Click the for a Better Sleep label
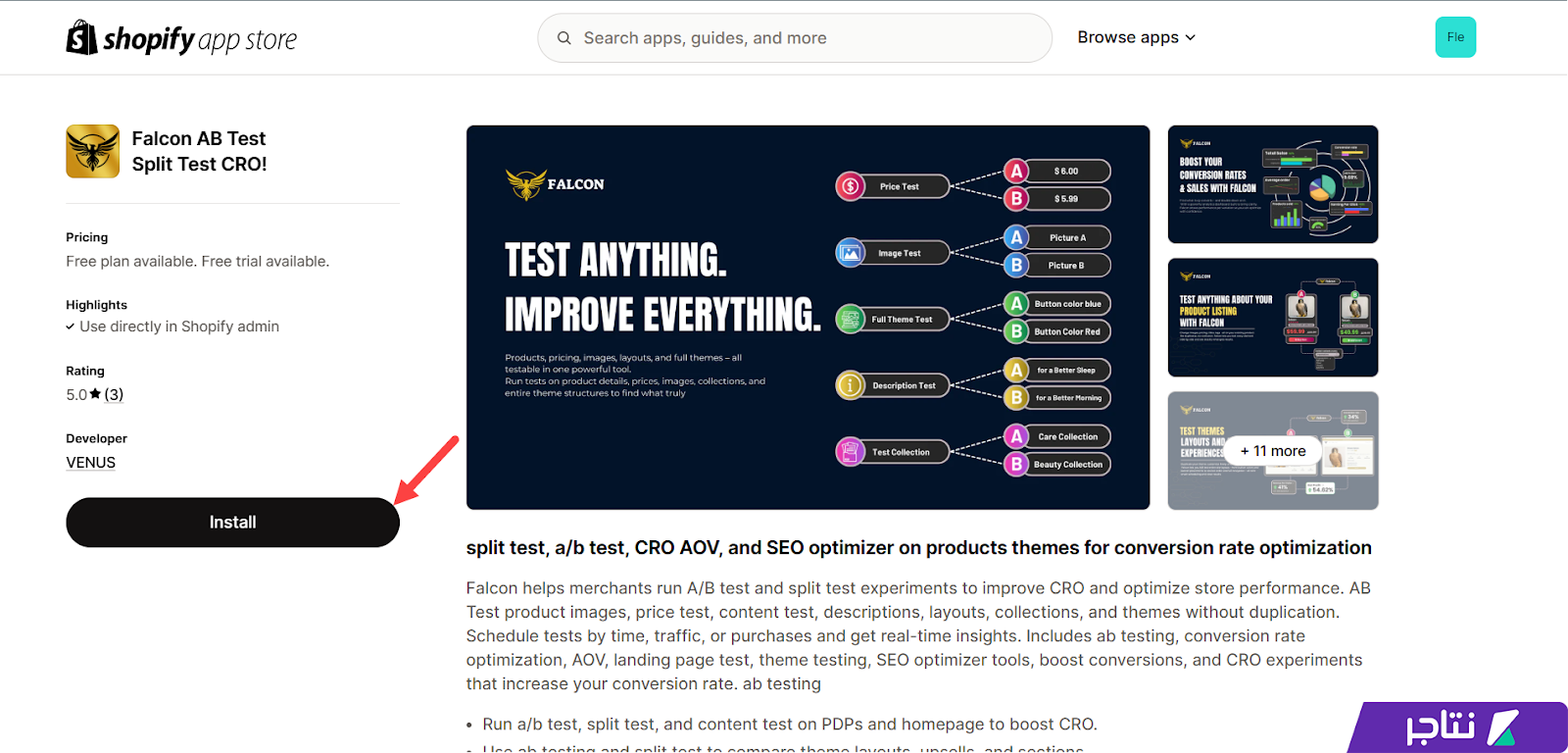Image resolution: width=1568 pixels, height=753 pixels. 1067,370
